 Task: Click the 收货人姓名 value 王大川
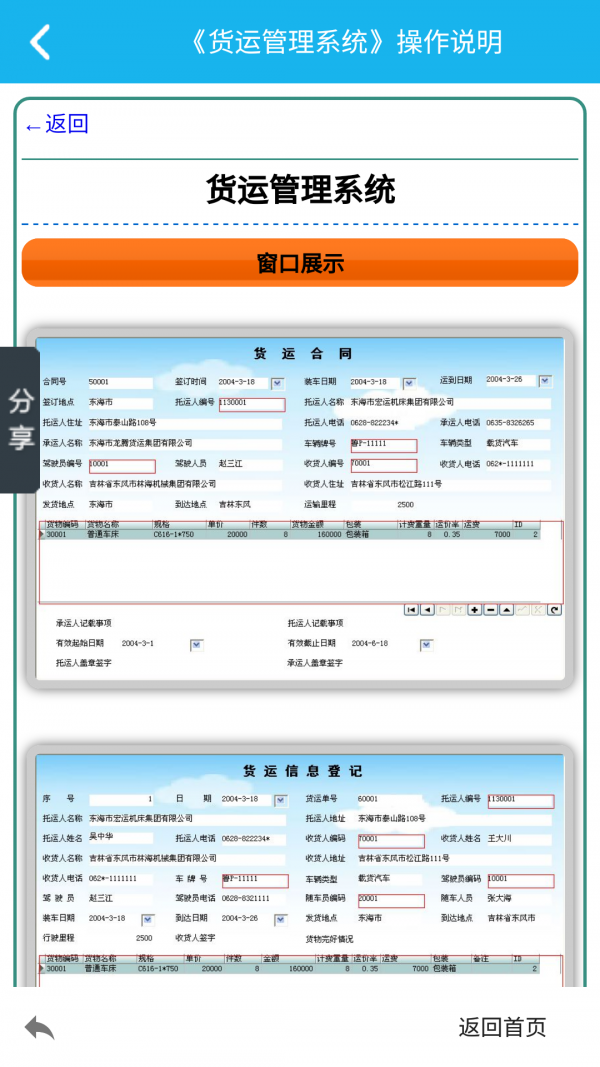499,838
